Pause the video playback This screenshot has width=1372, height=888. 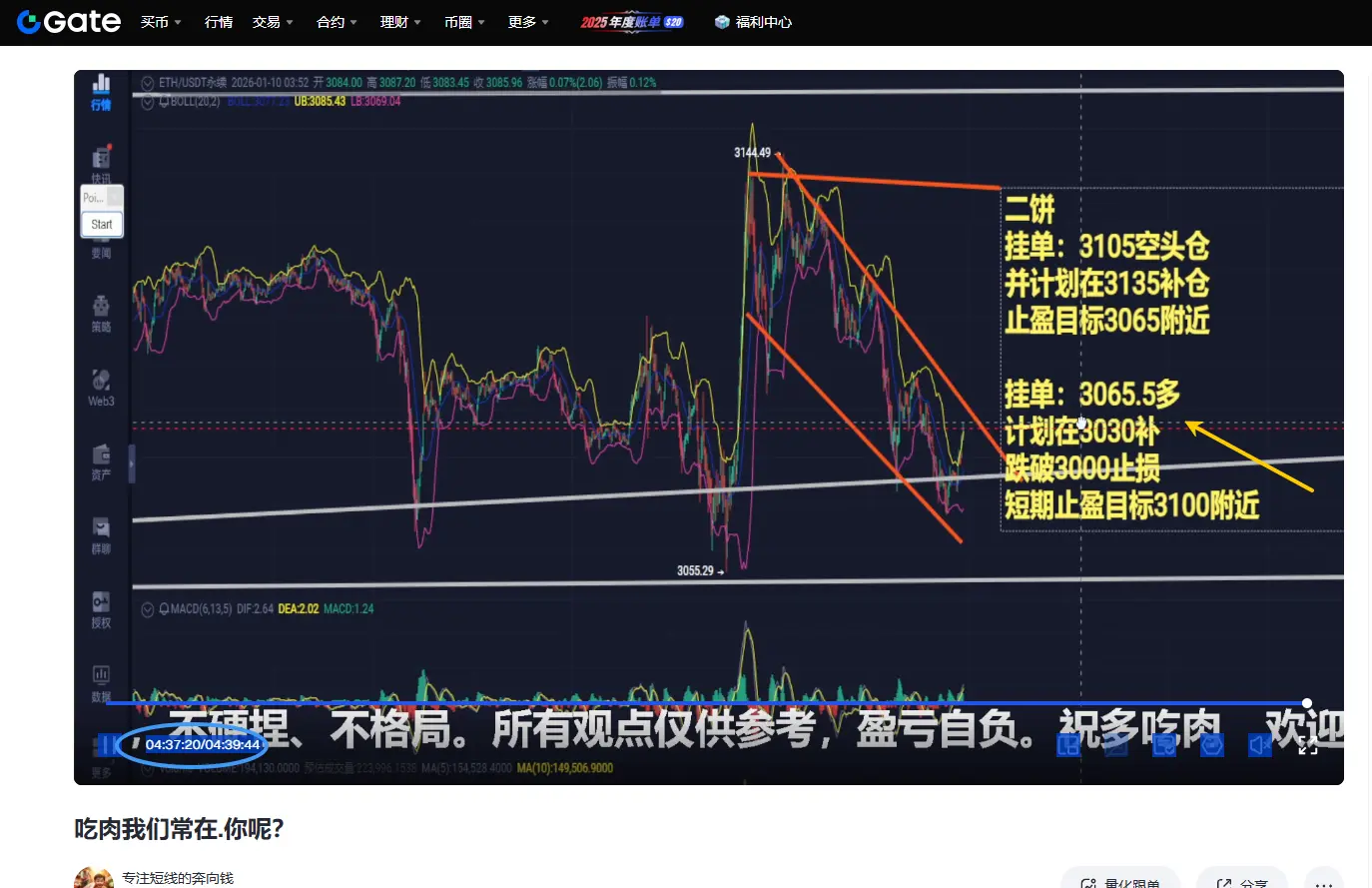(x=109, y=745)
